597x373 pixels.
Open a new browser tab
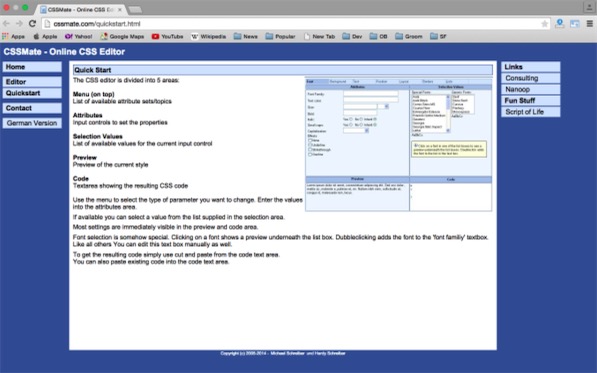[135, 10]
